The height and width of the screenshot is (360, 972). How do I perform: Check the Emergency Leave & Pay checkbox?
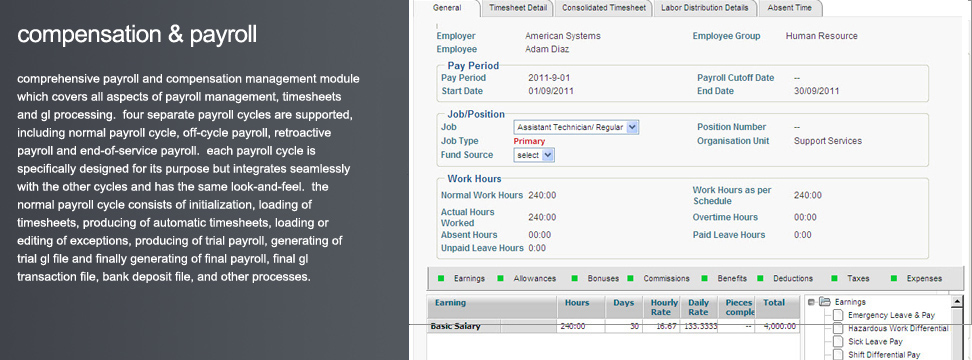point(838,315)
